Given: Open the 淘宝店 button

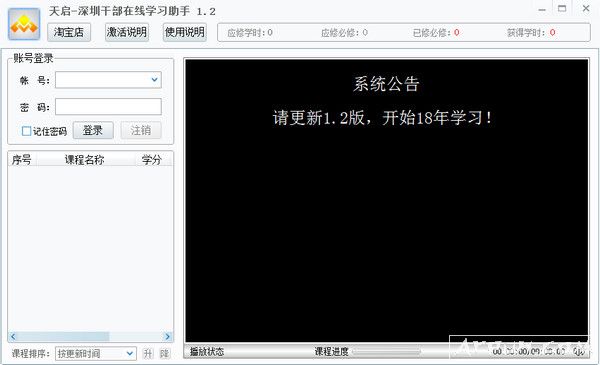Looking at the screenshot, I should (x=69, y=33).
